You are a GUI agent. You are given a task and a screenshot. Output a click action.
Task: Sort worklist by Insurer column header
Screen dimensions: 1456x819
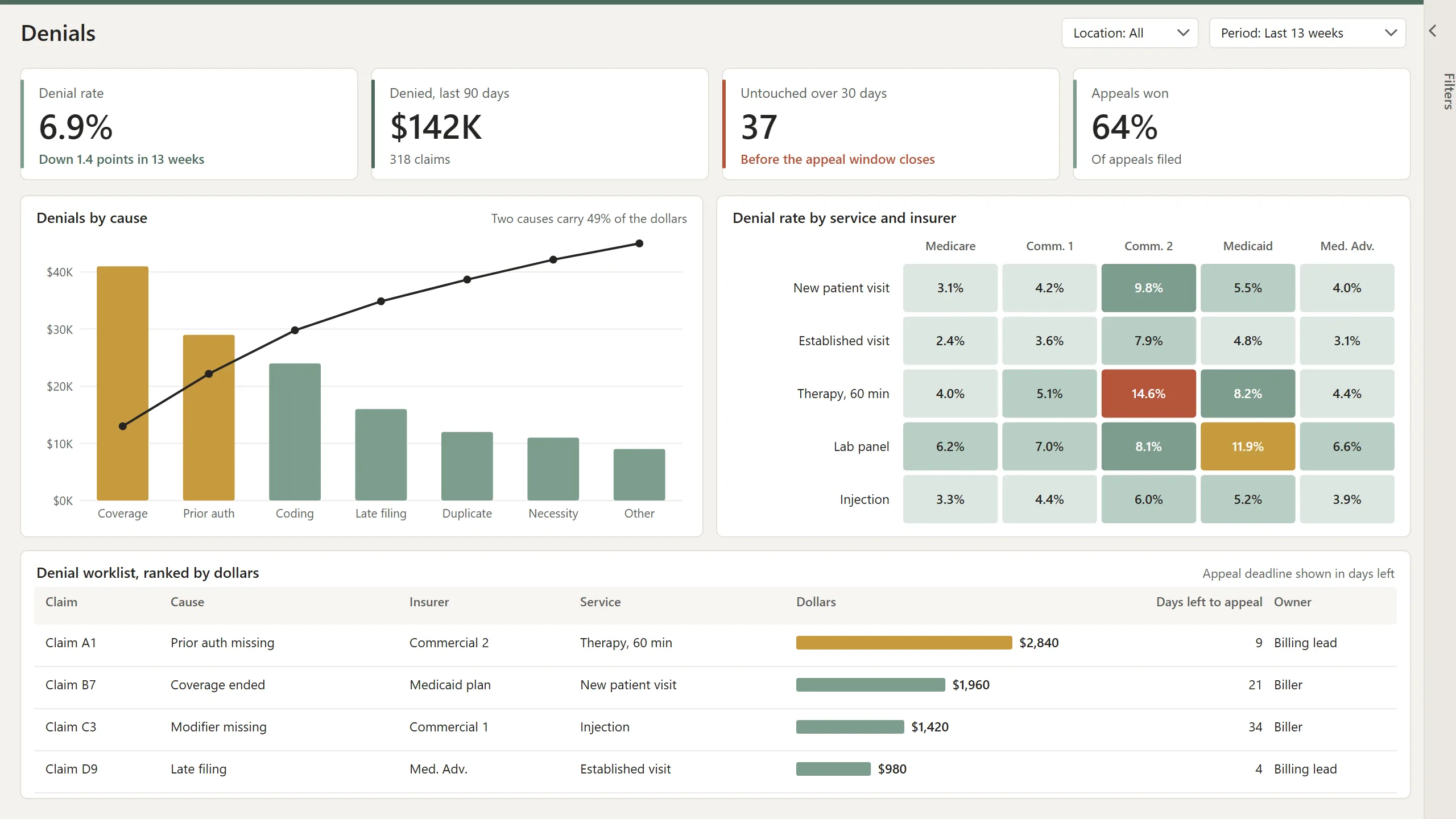(x=429, y=602)
